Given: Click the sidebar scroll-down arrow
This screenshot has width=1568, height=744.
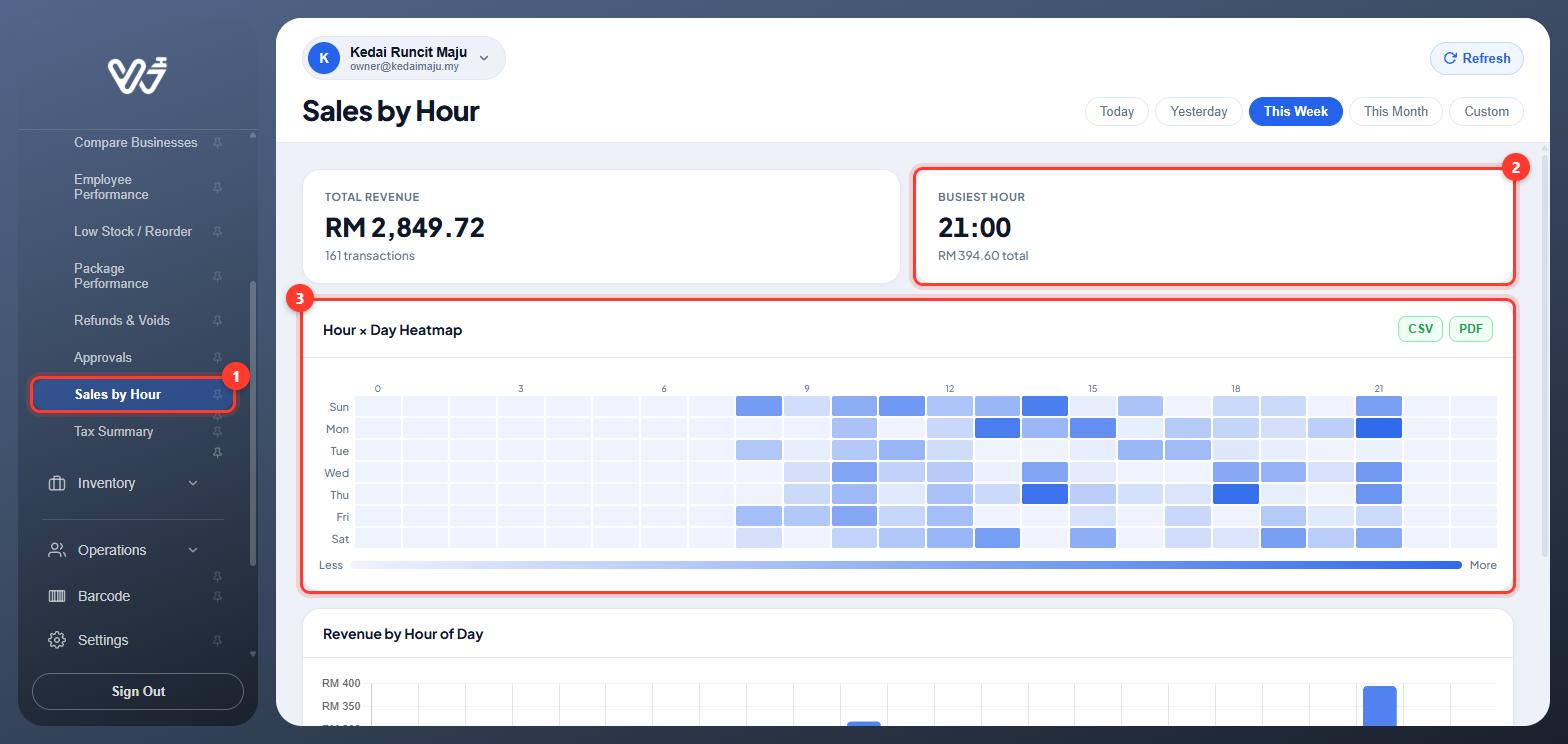Looking at the screenshot, I should point(253,654).
